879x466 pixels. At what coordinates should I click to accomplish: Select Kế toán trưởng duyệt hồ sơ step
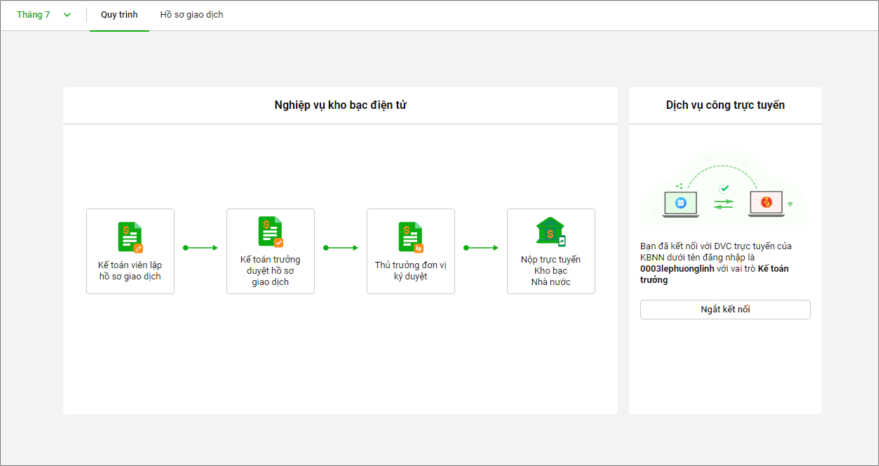[x=270, y=251]
